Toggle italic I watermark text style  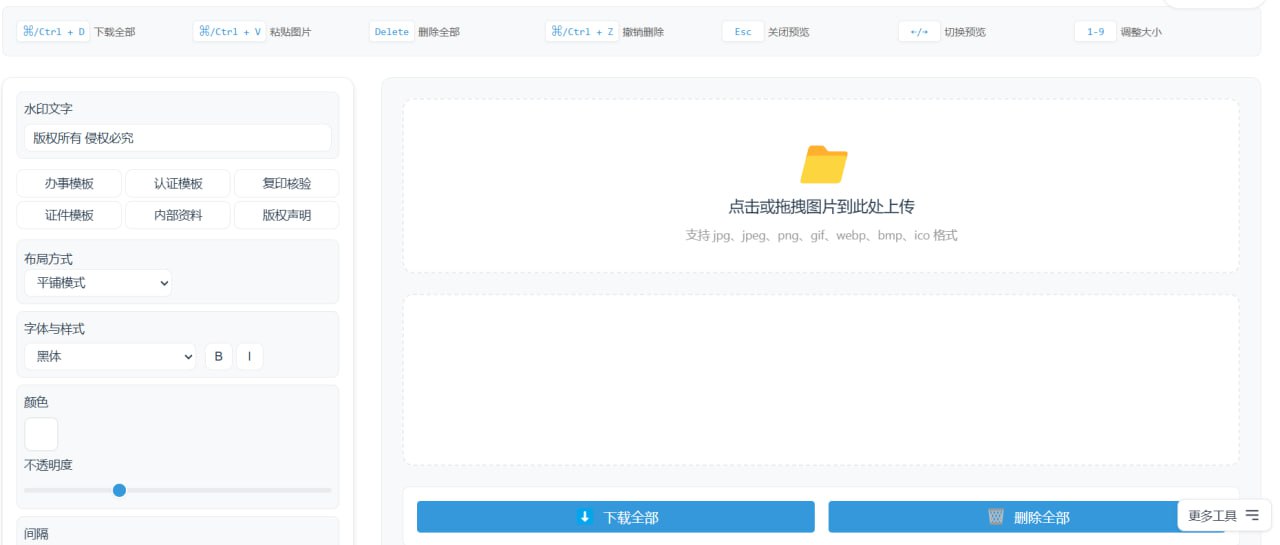[x=250, y=356]
